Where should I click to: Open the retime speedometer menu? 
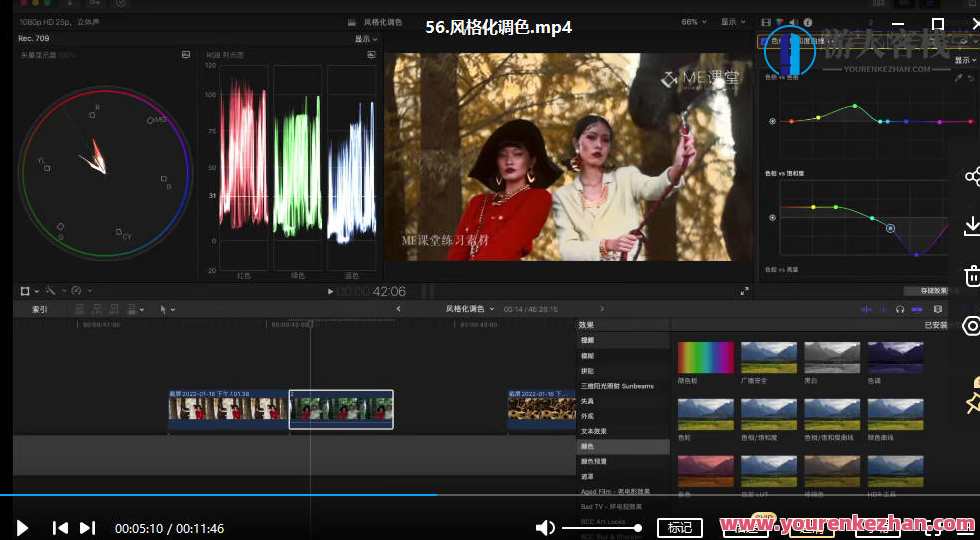[81, 291]
